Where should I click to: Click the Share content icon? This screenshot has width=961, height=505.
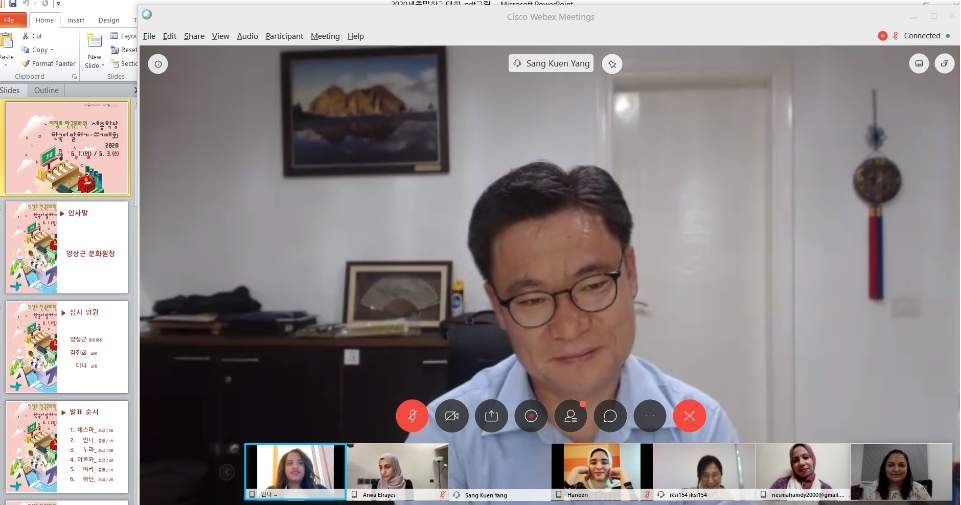point(491,415)
